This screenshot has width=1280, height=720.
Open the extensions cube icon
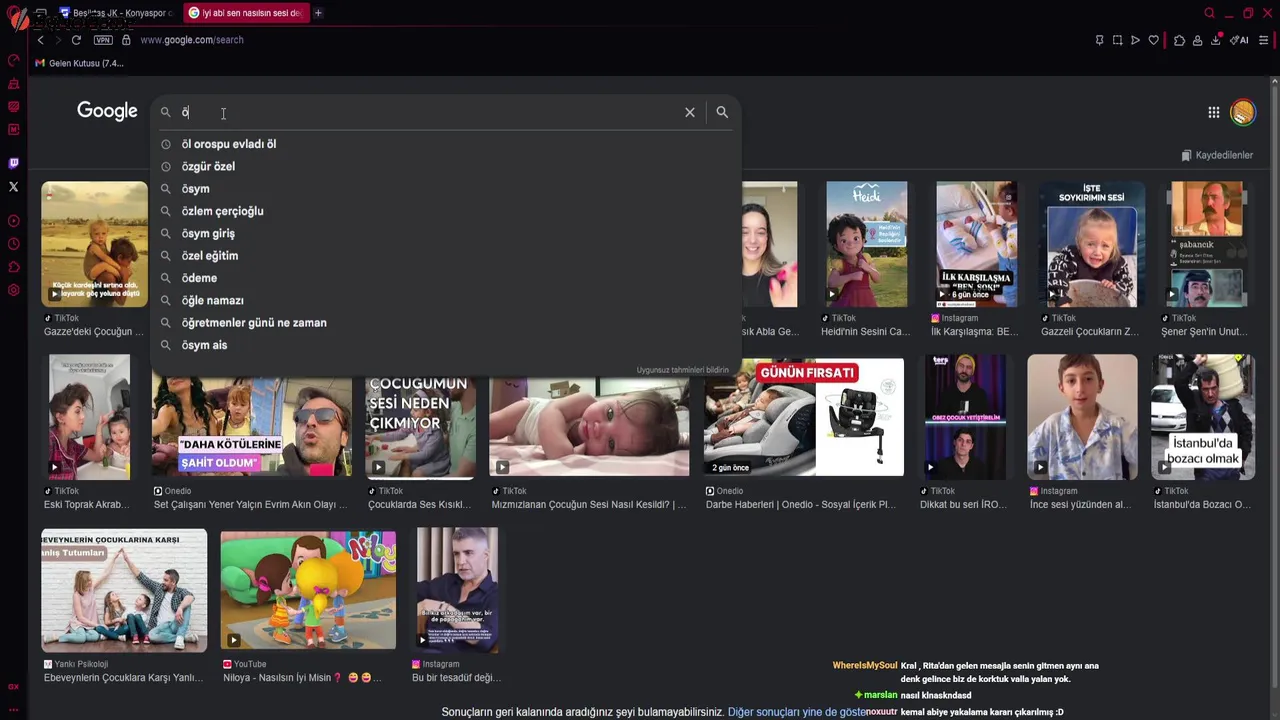(x=1179, y=40)
